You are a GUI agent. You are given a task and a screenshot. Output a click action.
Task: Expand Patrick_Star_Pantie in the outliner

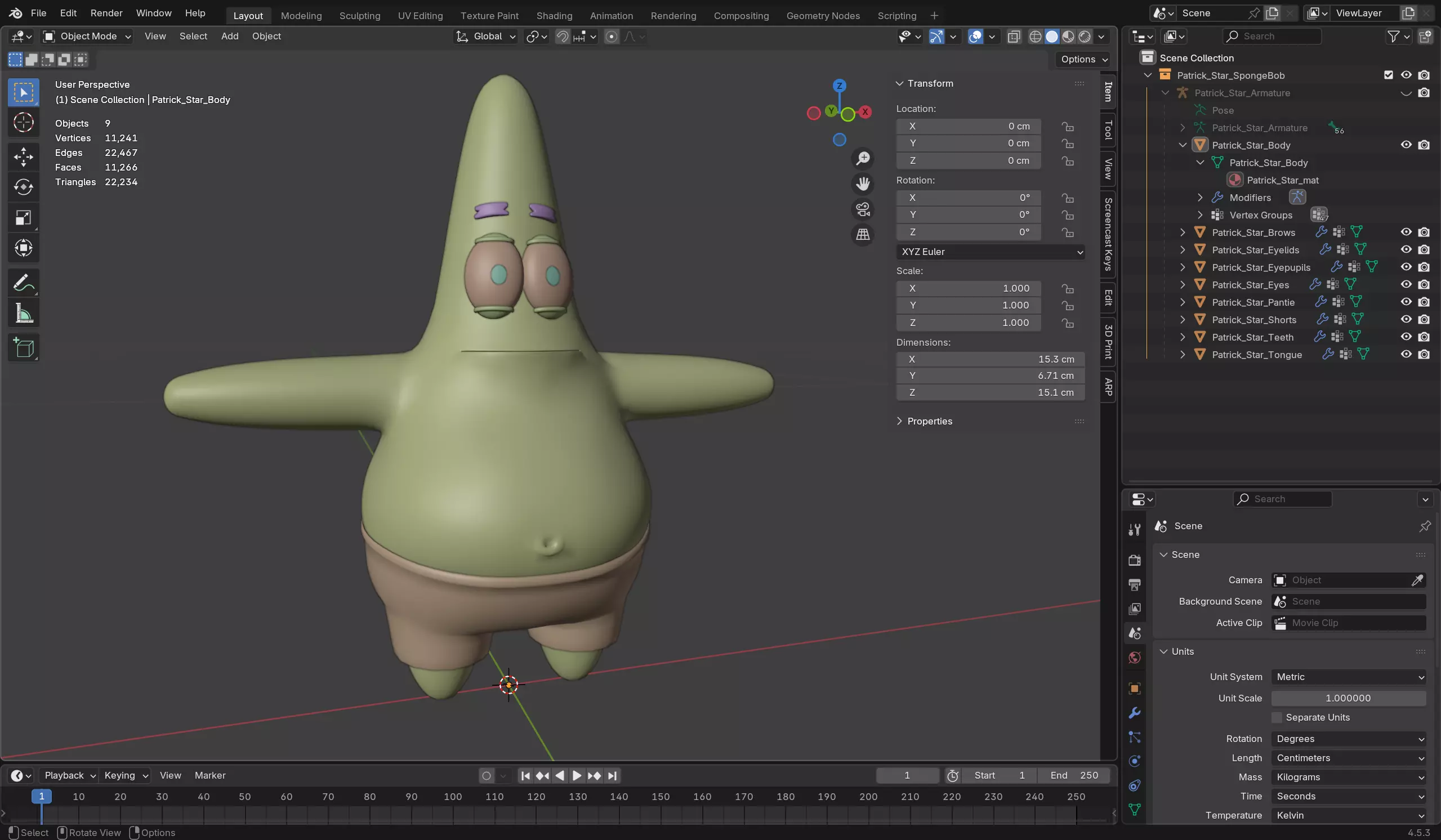point(1183,302)
